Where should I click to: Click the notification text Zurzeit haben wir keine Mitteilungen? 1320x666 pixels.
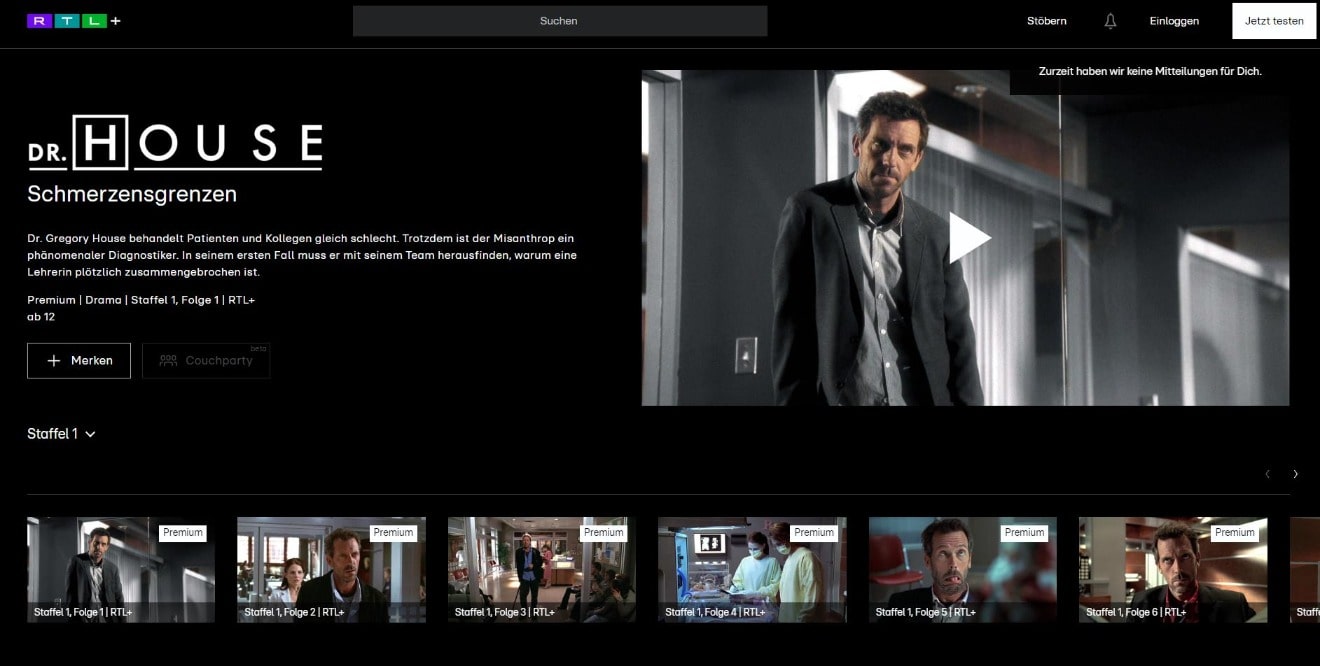tap(1150, 71)
